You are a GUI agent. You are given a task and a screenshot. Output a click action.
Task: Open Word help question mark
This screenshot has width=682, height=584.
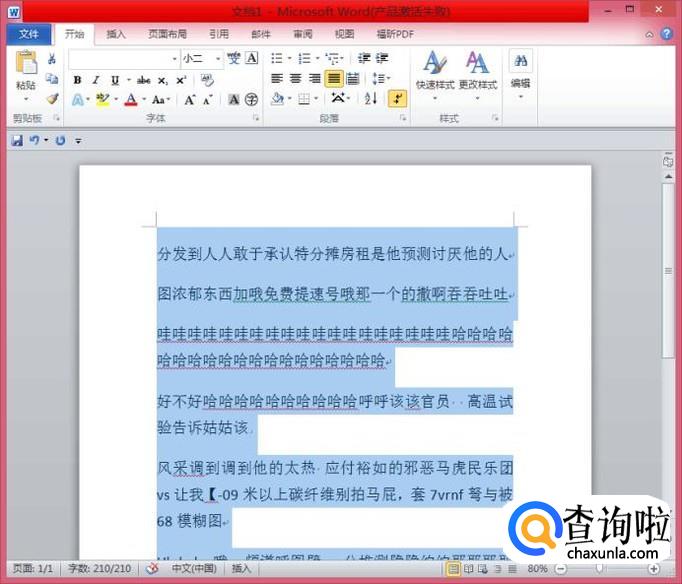click(x=666, y=34)
